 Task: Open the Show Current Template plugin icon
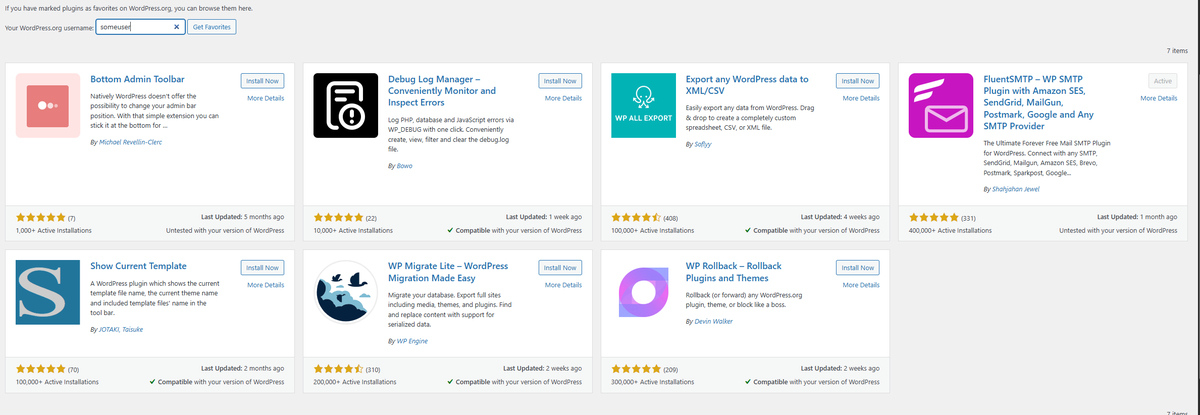[48, 290]
